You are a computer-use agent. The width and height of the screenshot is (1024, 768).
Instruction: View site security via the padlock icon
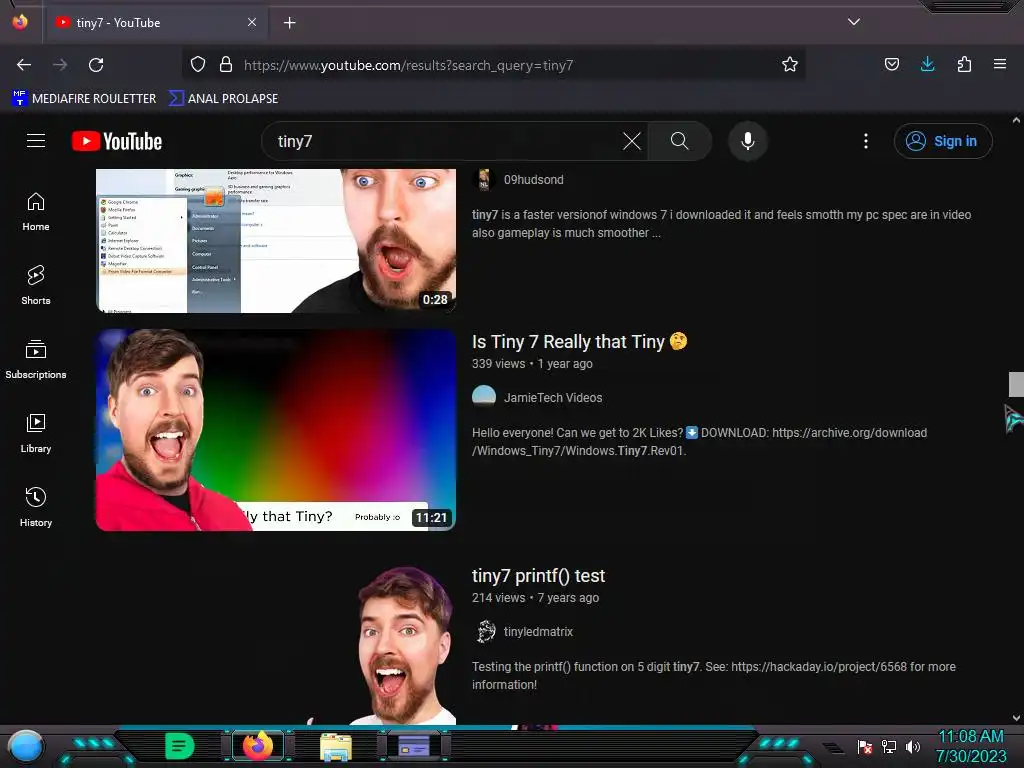click(226, 64)
